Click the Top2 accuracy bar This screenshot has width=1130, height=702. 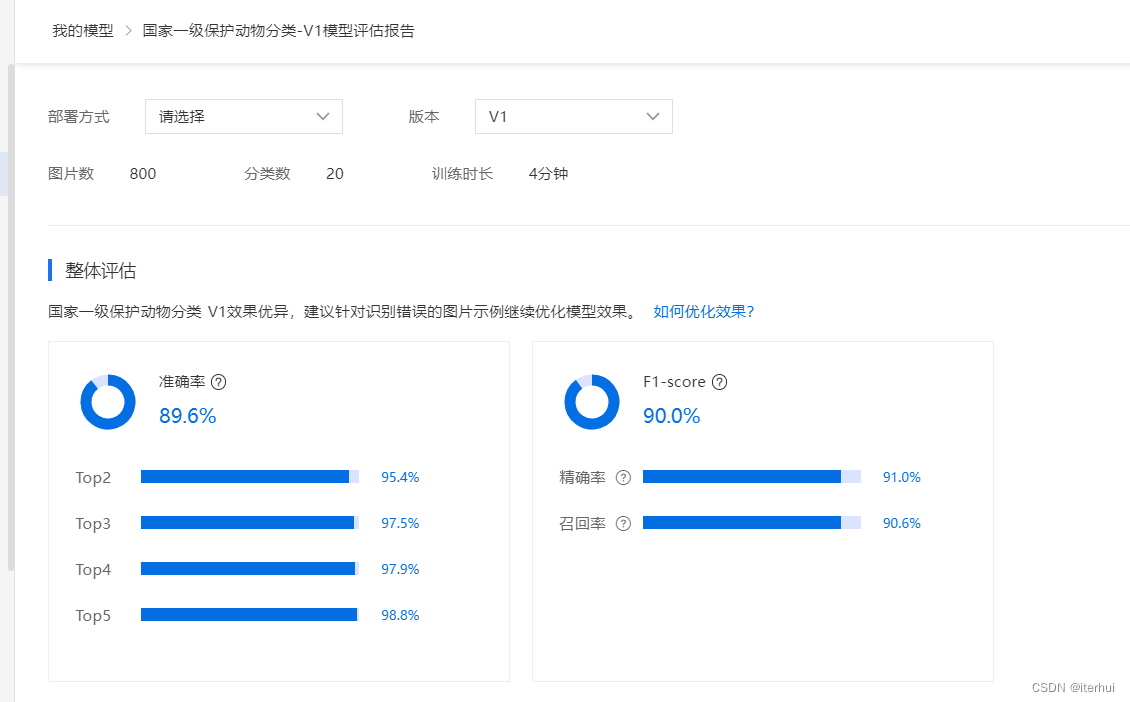pyautogui.click(x=250, y=476)
